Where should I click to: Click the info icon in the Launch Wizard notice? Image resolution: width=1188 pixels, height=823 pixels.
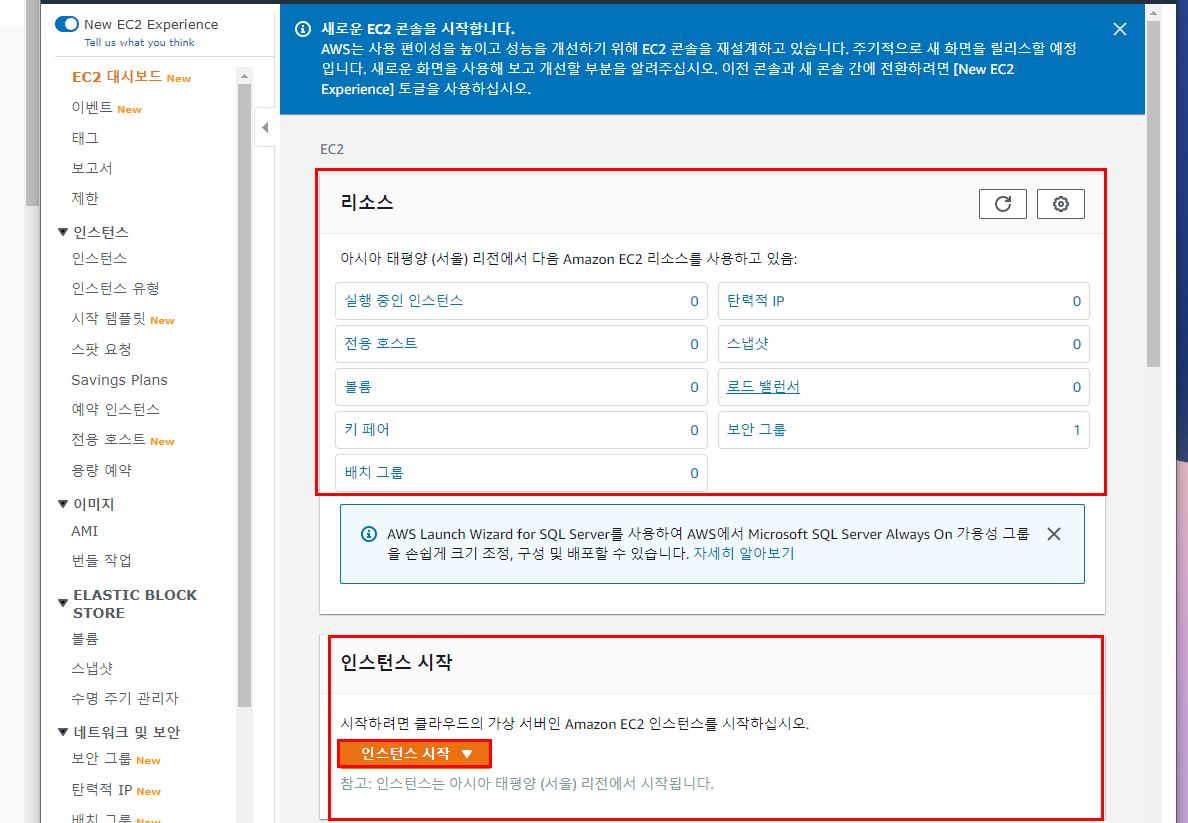[x=369, y=534]
